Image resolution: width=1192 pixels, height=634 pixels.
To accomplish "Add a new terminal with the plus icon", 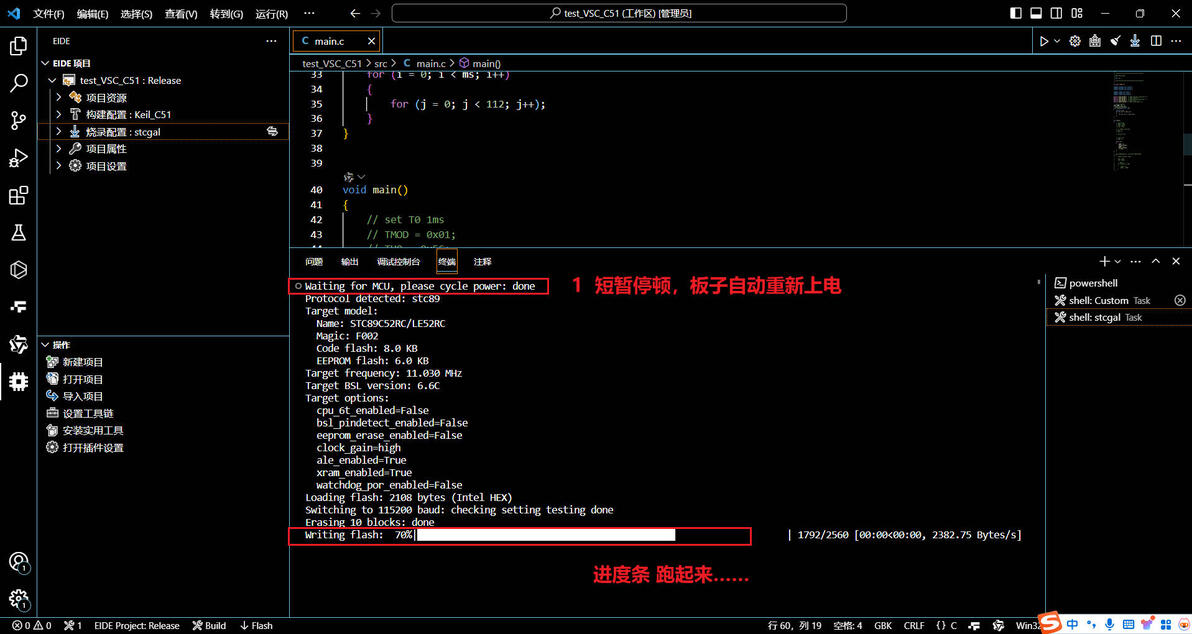I will 1105,262.
